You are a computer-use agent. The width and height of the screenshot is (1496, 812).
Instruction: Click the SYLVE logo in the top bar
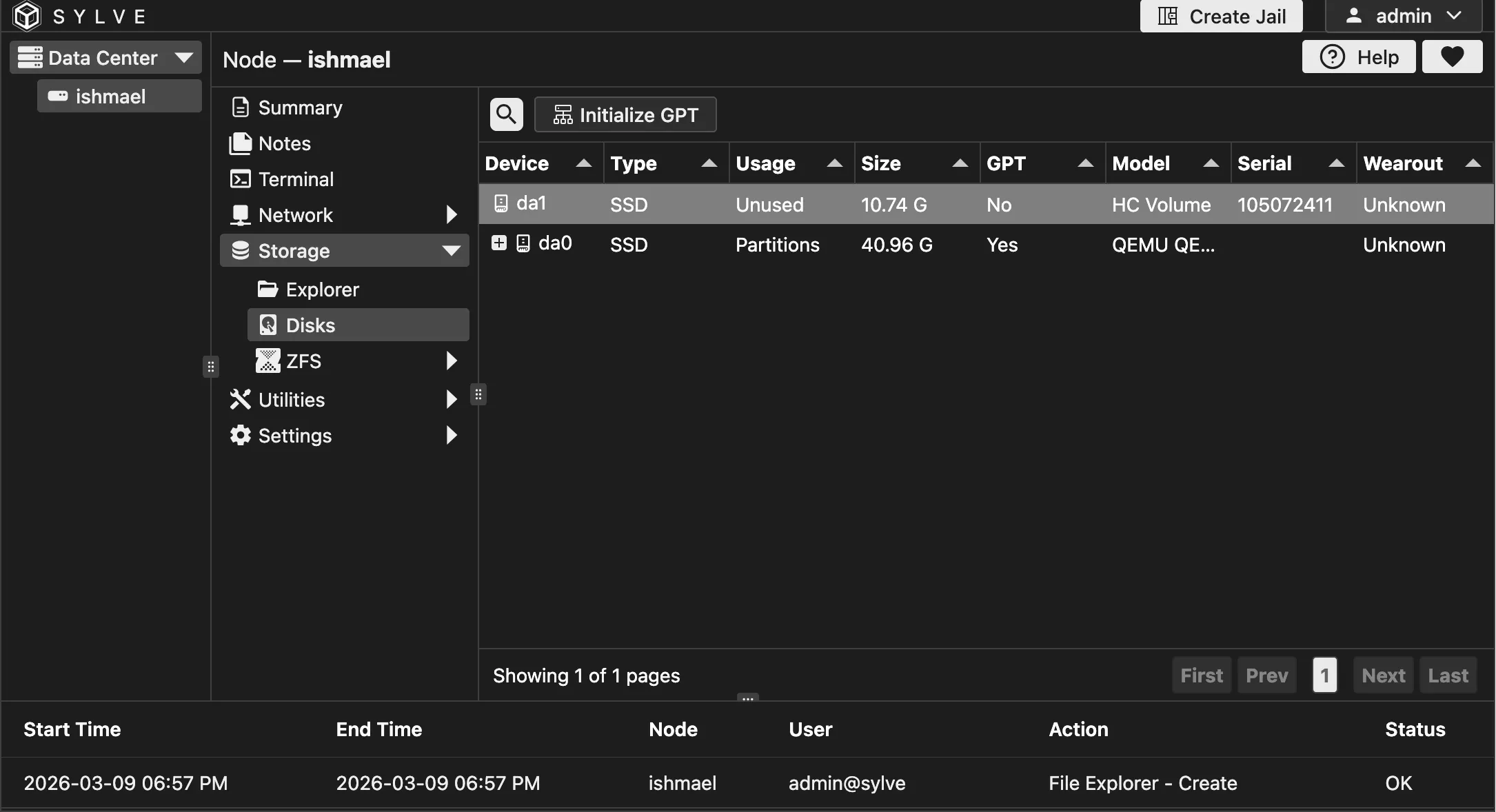pyautogui.click(x=26, y=15)
